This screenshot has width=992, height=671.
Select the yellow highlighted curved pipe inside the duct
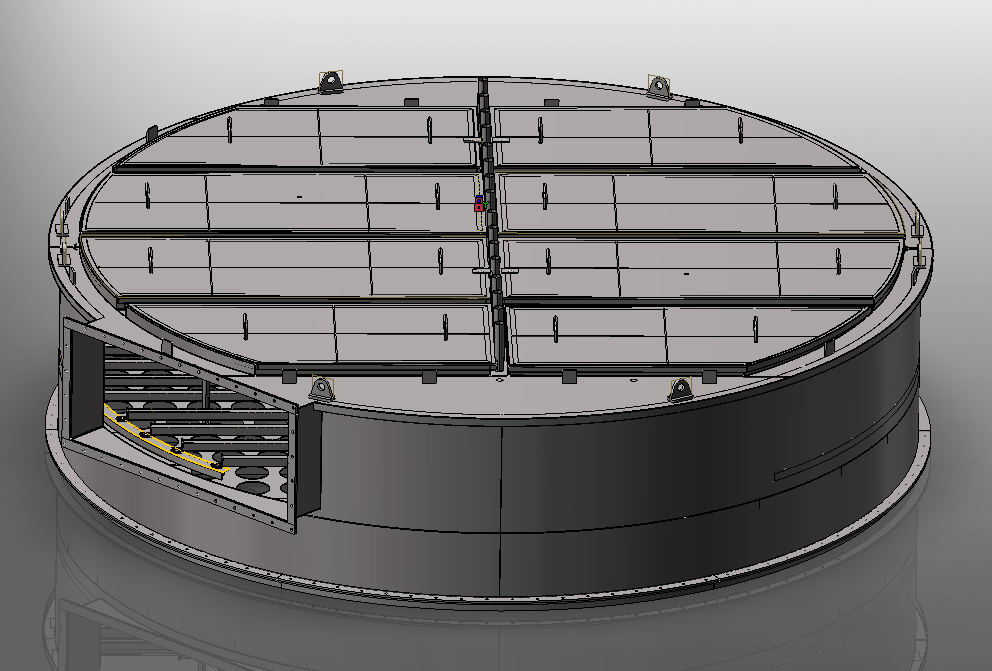click(x=166, y=441)
